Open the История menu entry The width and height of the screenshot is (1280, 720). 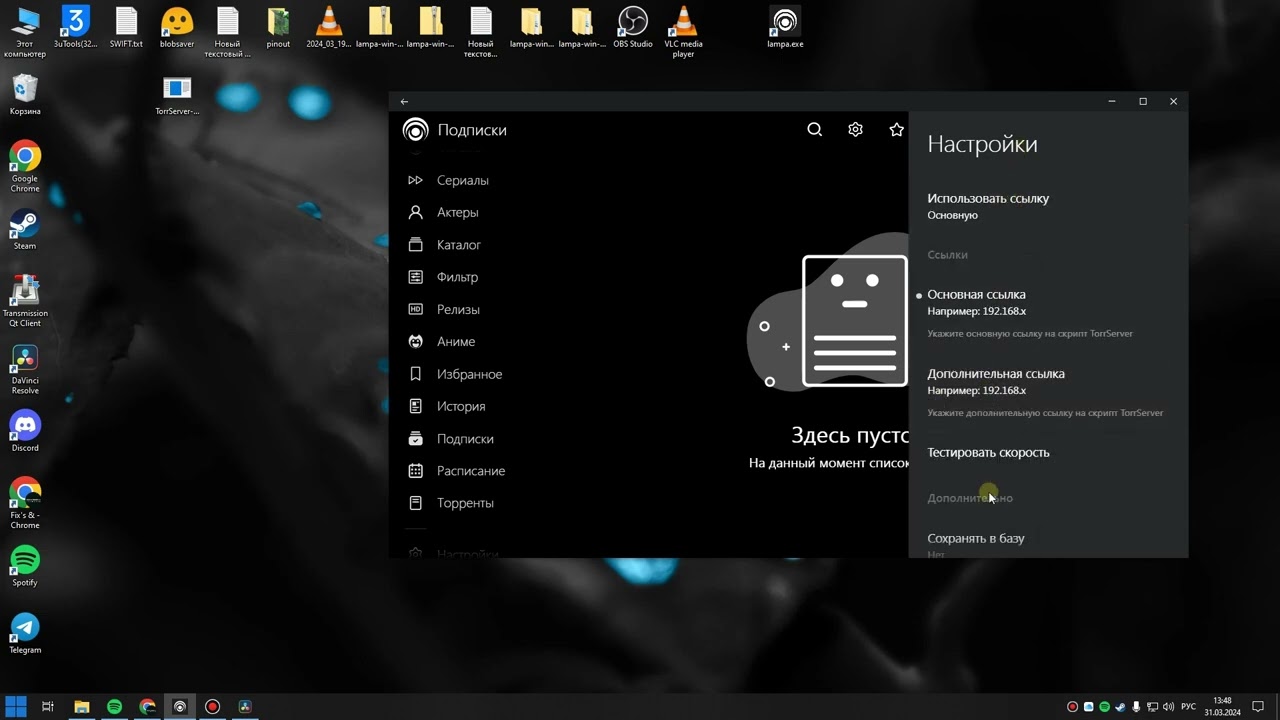461,406
